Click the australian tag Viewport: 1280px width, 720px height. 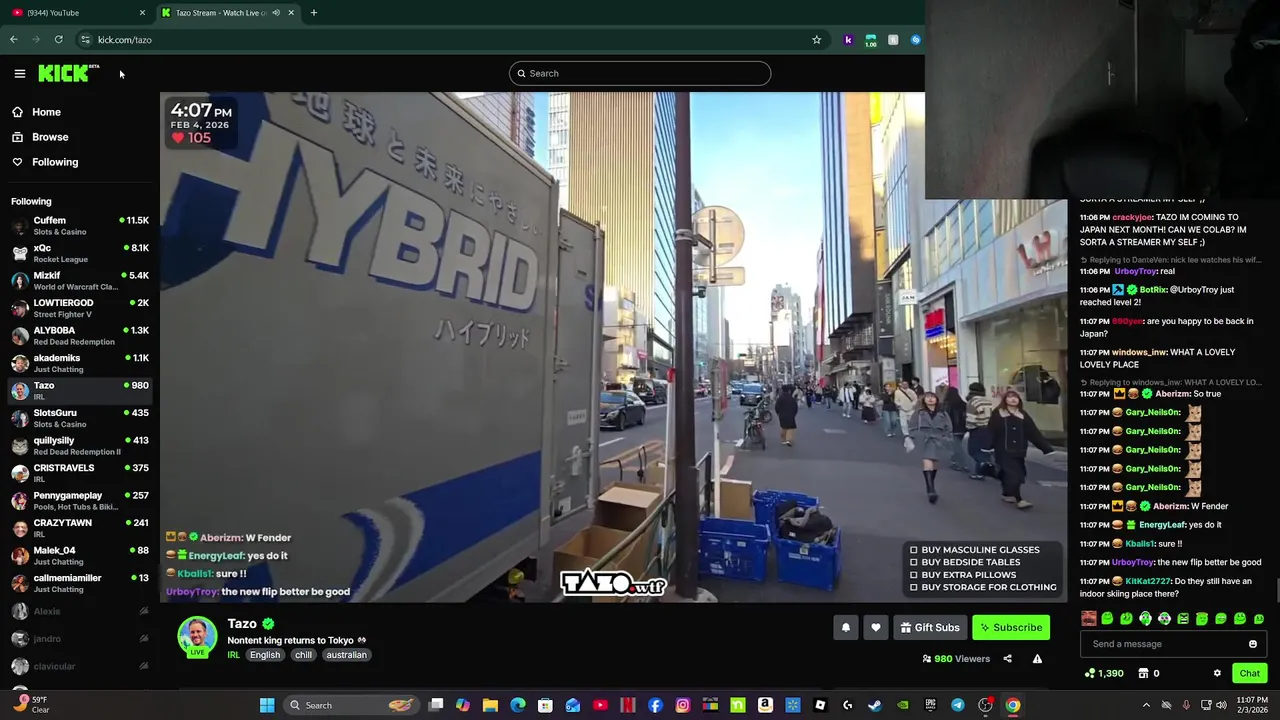pyautogui.click(x=346, y=655)
